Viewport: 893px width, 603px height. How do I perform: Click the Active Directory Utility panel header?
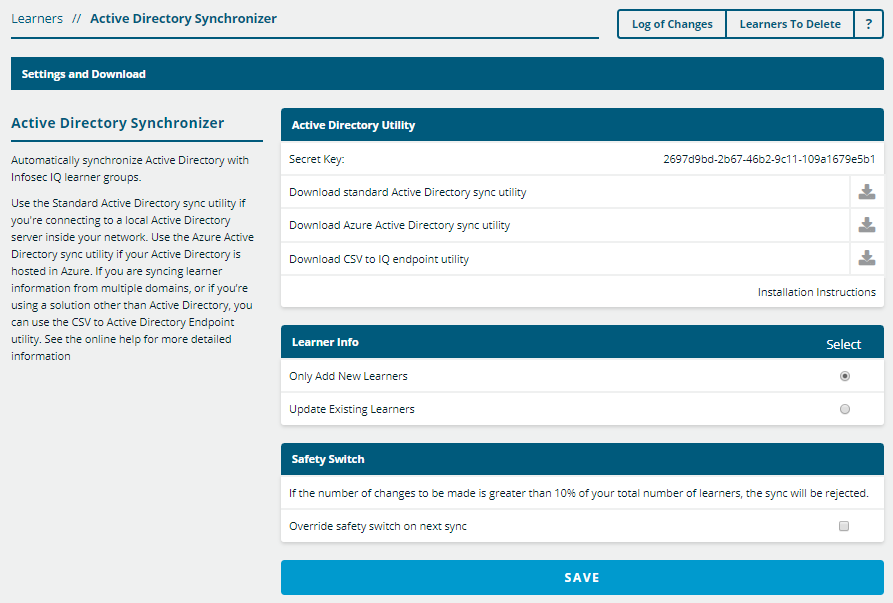coord(582,125)
